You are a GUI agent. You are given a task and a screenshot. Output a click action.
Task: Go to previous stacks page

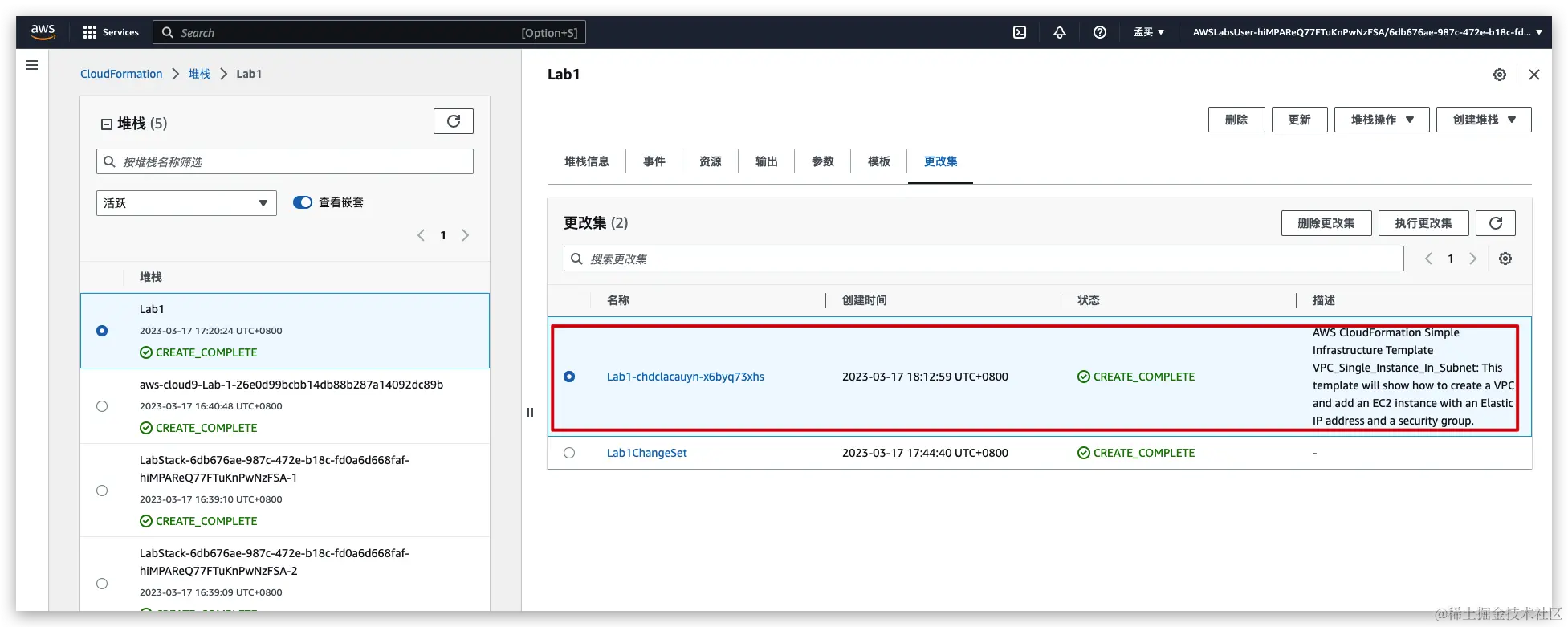point(421,235)
